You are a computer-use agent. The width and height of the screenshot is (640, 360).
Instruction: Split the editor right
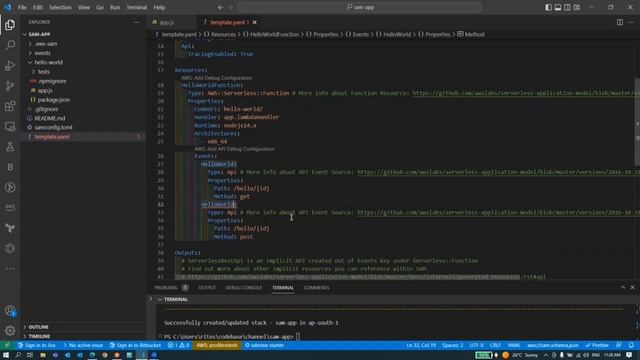pyautogui.click(x=620, y=22)
